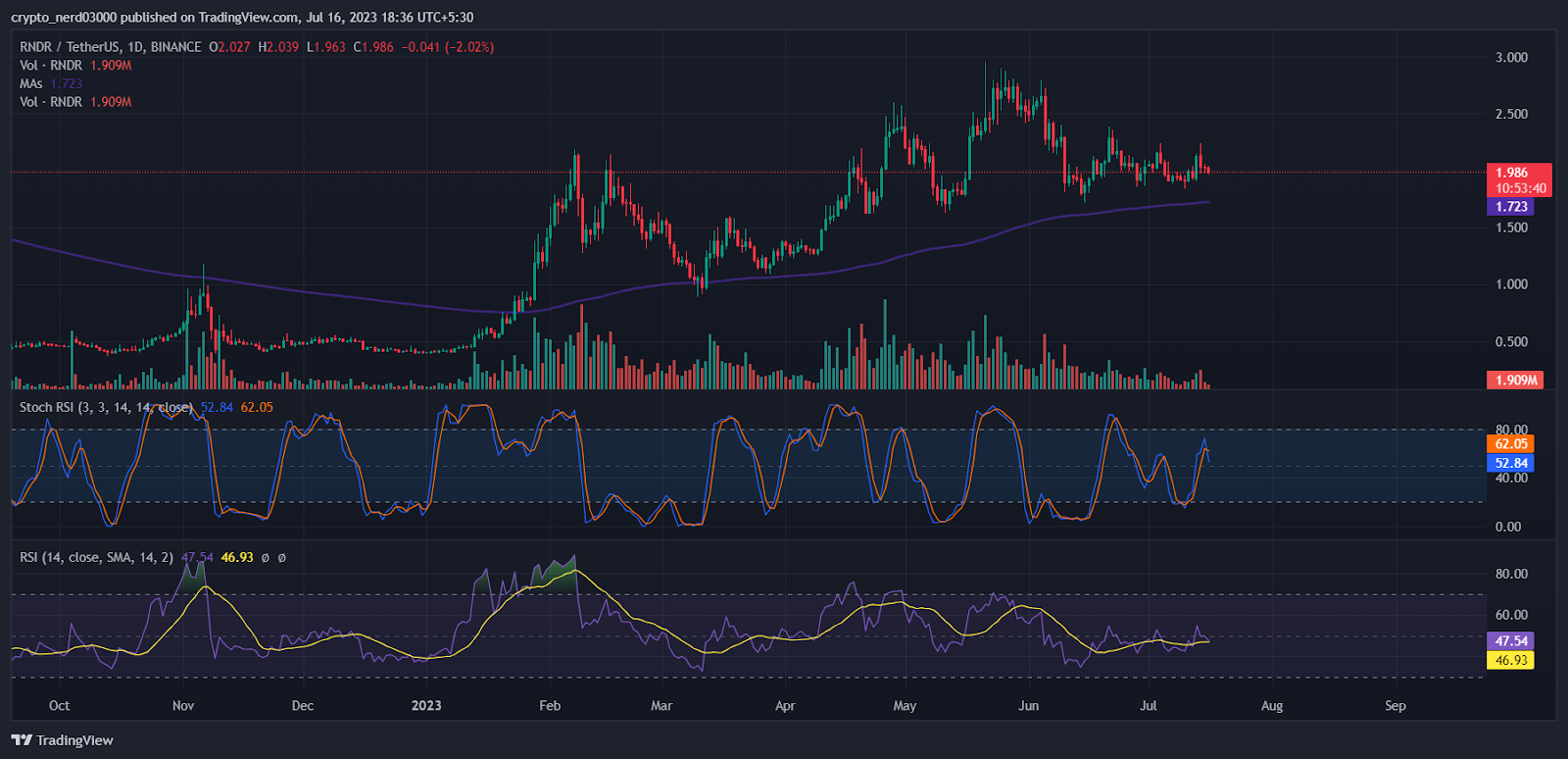Click the Aug label on the time axis
This screenshot has width=1568, height=759.
(1272, 706)
